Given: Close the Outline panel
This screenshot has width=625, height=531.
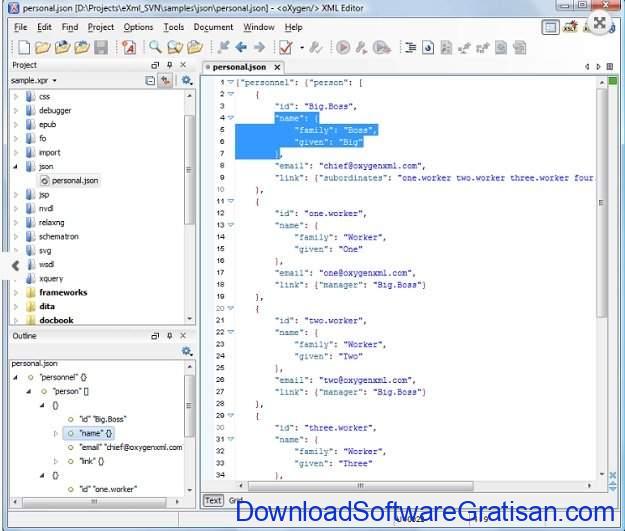Looking at the screenshot, I should (x=183, y=336).
